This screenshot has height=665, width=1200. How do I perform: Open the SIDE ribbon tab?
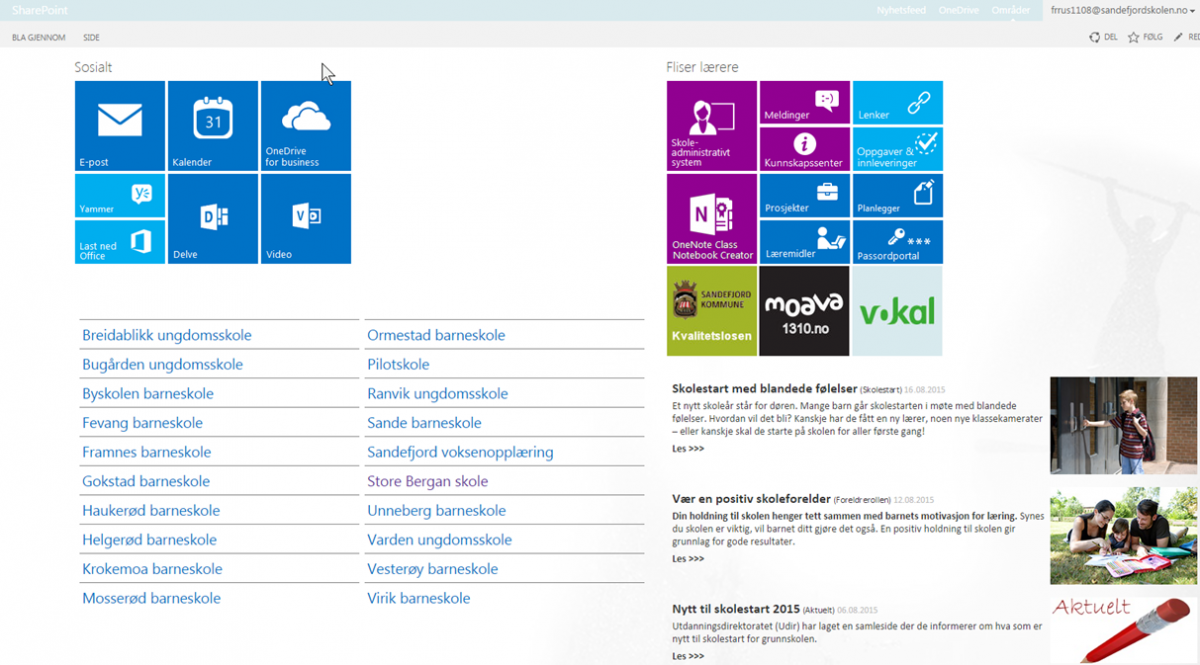(x=91, y=38)
